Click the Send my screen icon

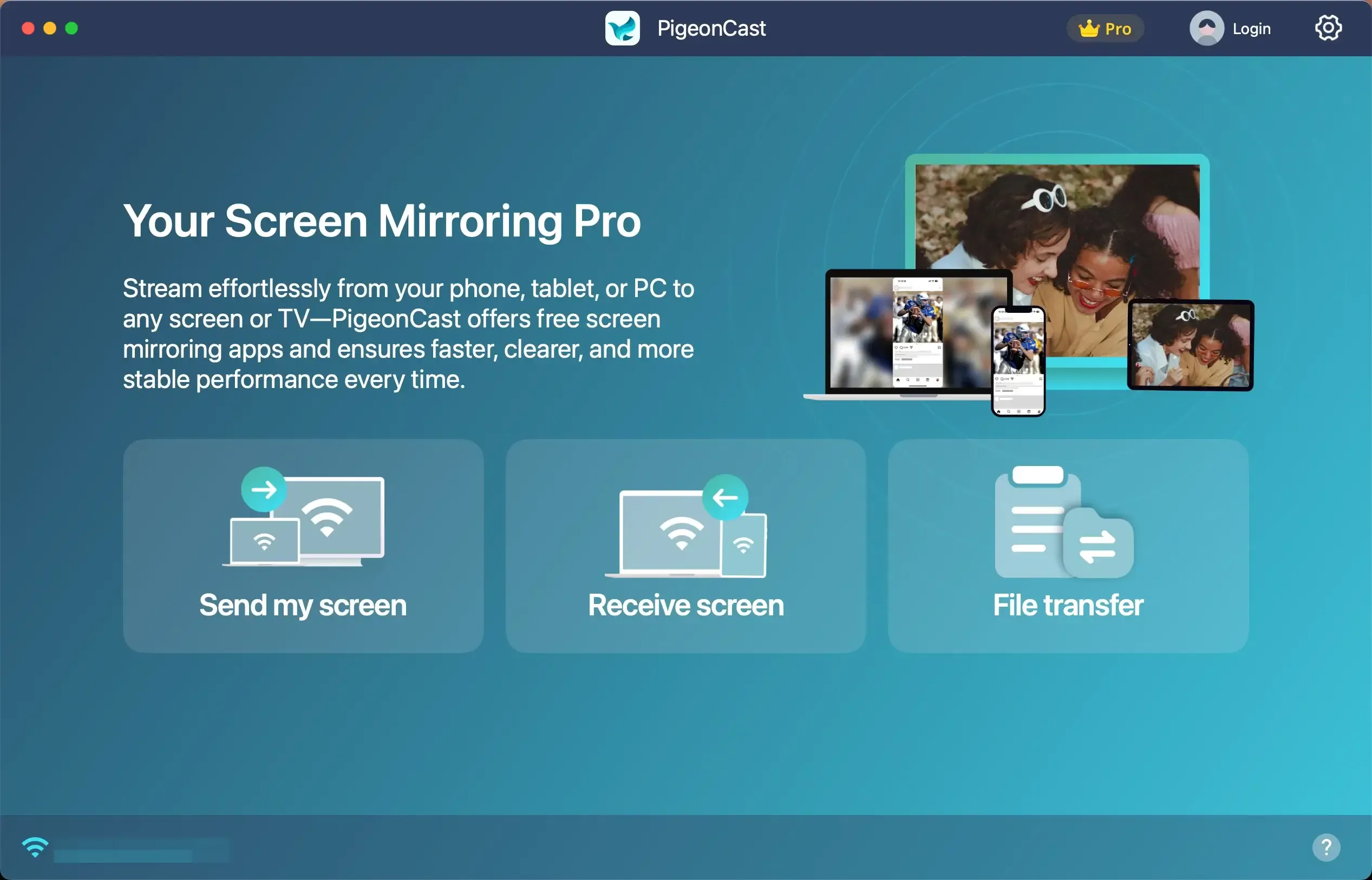(303, 516)
